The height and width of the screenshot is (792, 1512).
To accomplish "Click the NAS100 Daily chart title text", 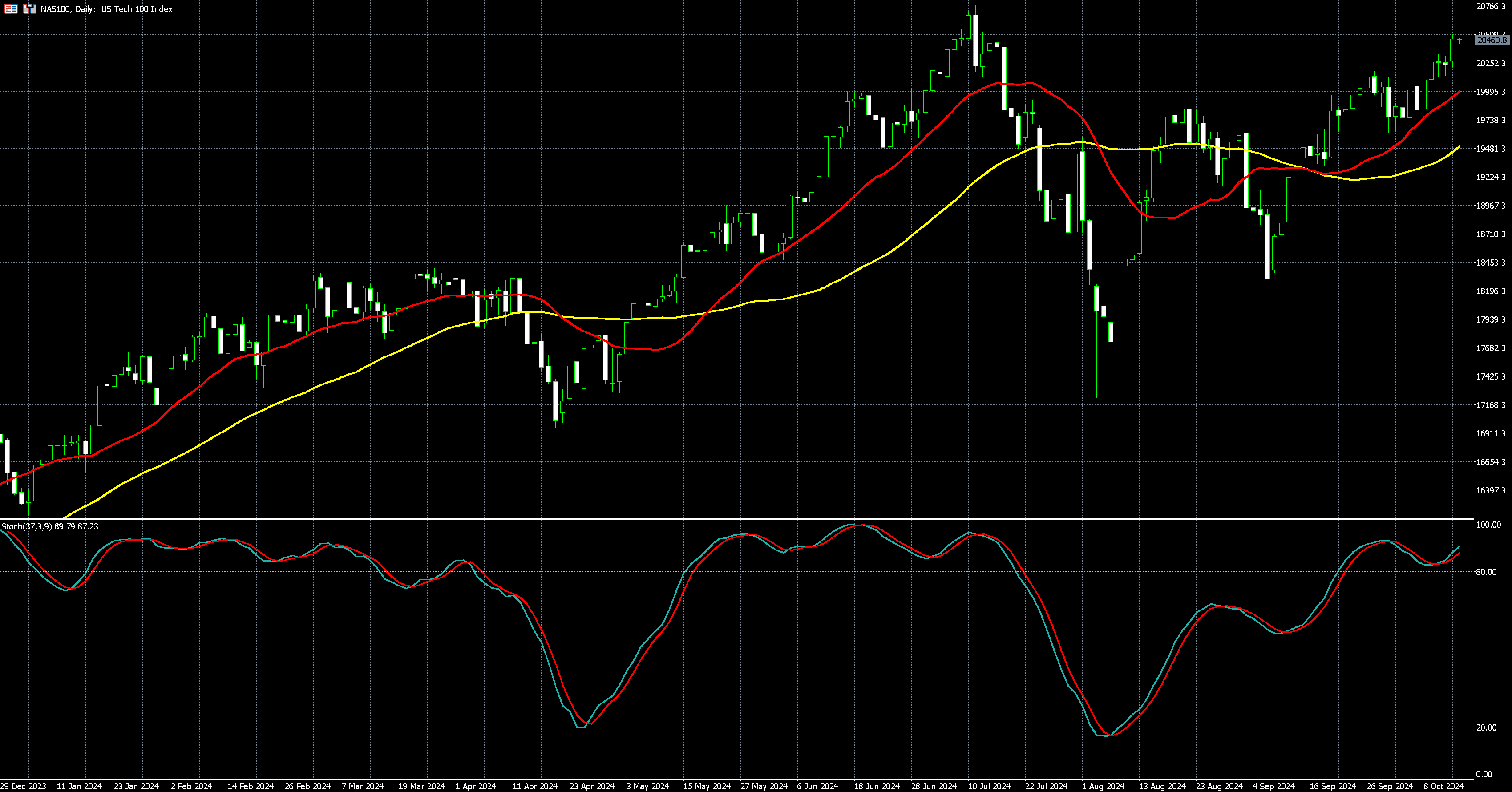I will click(106, 9).
